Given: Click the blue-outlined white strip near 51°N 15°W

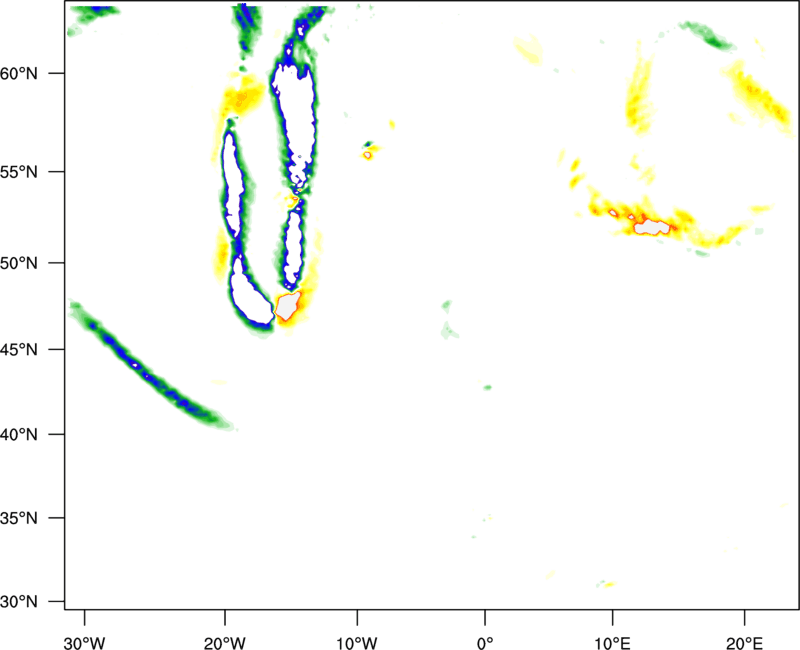Looking at the screenshot, I should (x=293, y=249).
